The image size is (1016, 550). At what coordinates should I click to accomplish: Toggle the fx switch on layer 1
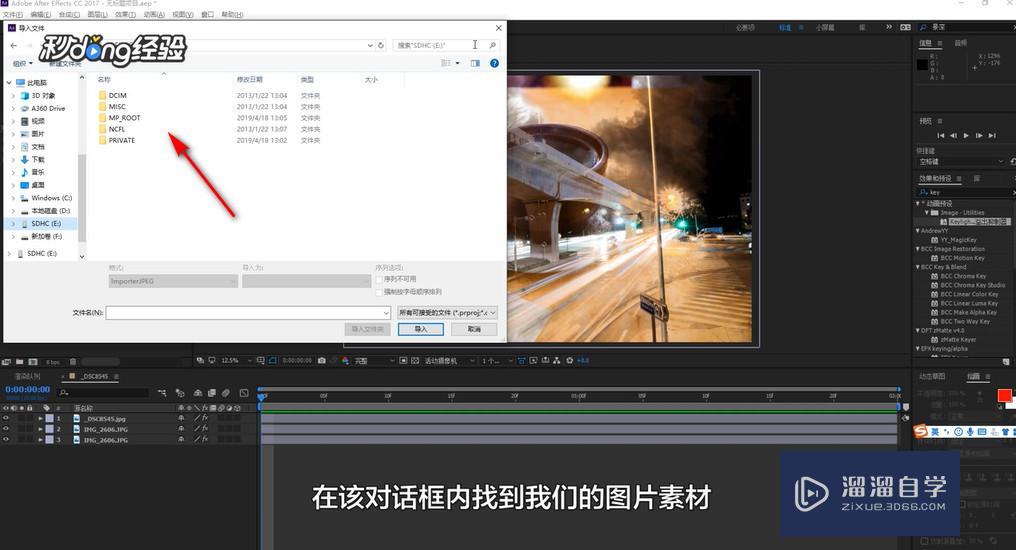205,418
